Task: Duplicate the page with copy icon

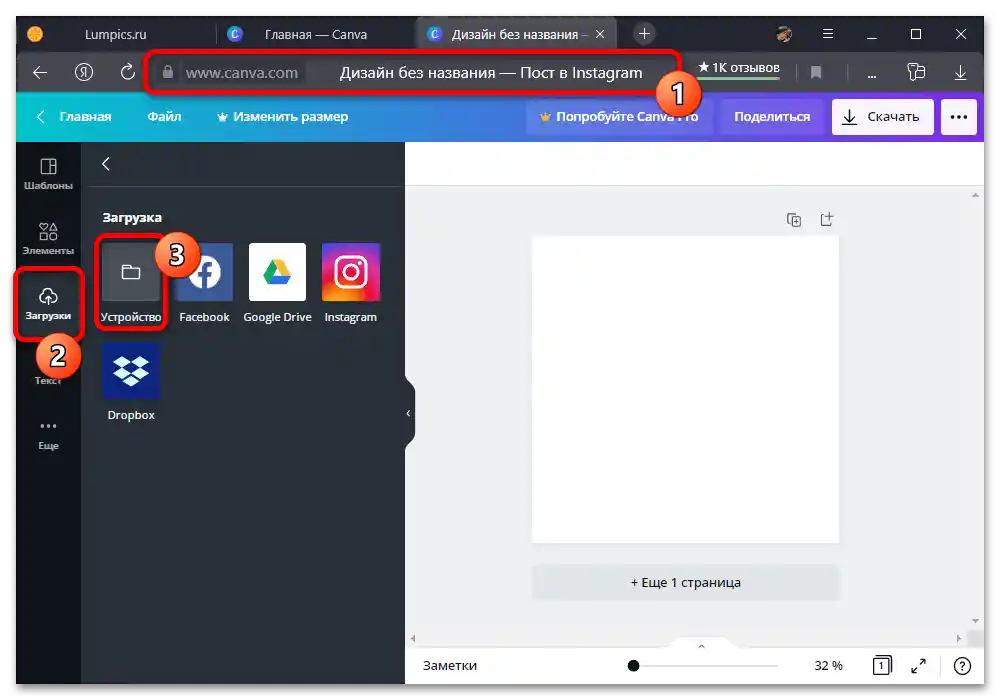Action: pyautogui.click(x=794, y=220)
